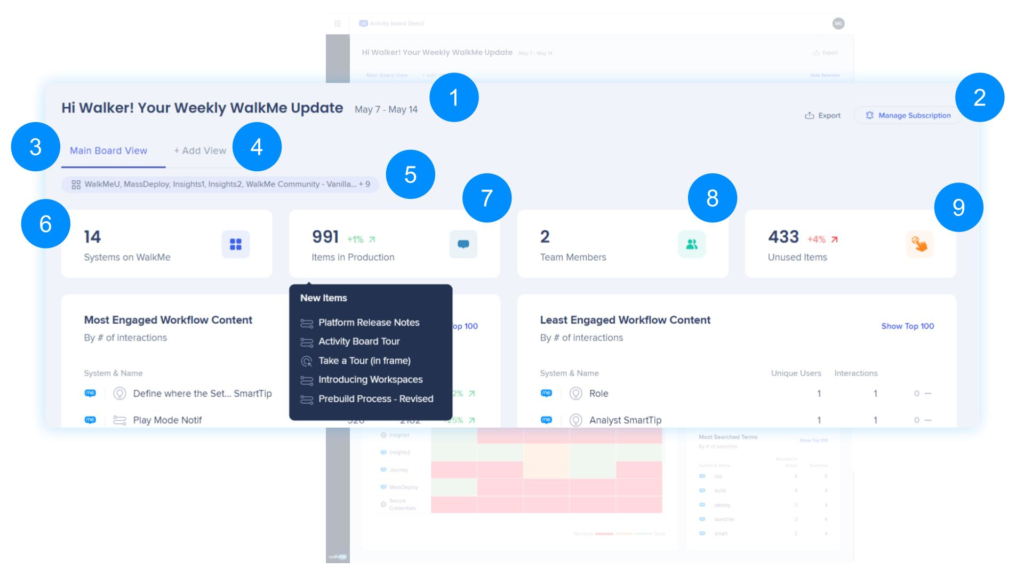Click Export in the enlarged panel header

823,116
